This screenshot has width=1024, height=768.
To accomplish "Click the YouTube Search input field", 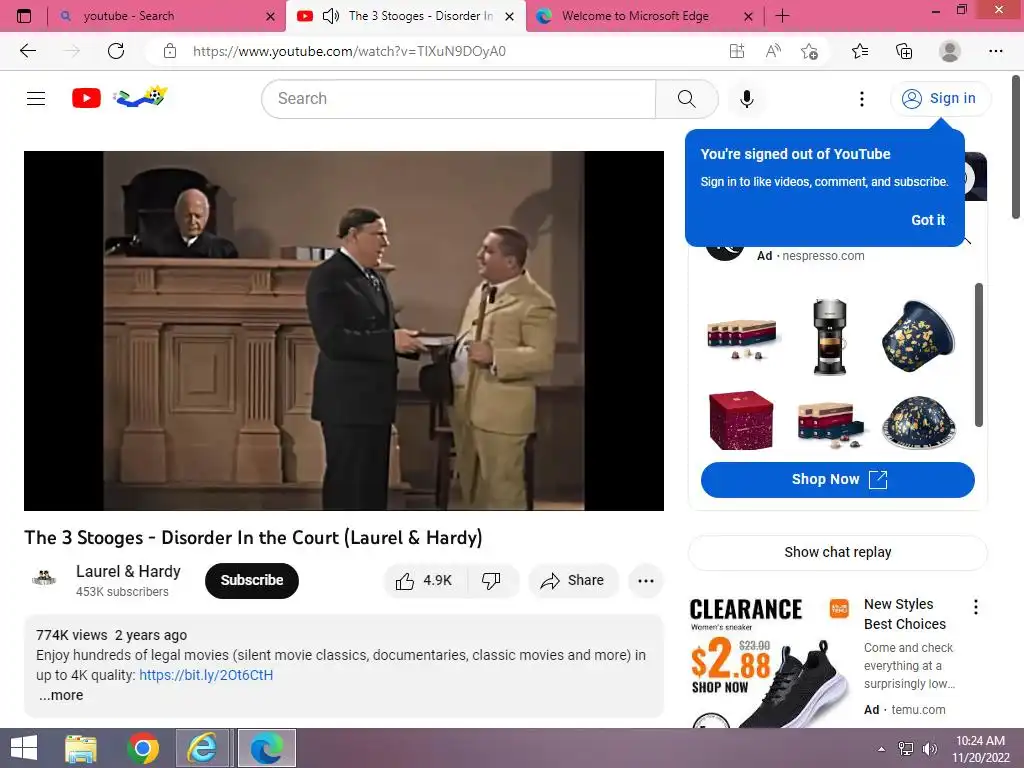I will pyautogui.click(x=459, y=99).
